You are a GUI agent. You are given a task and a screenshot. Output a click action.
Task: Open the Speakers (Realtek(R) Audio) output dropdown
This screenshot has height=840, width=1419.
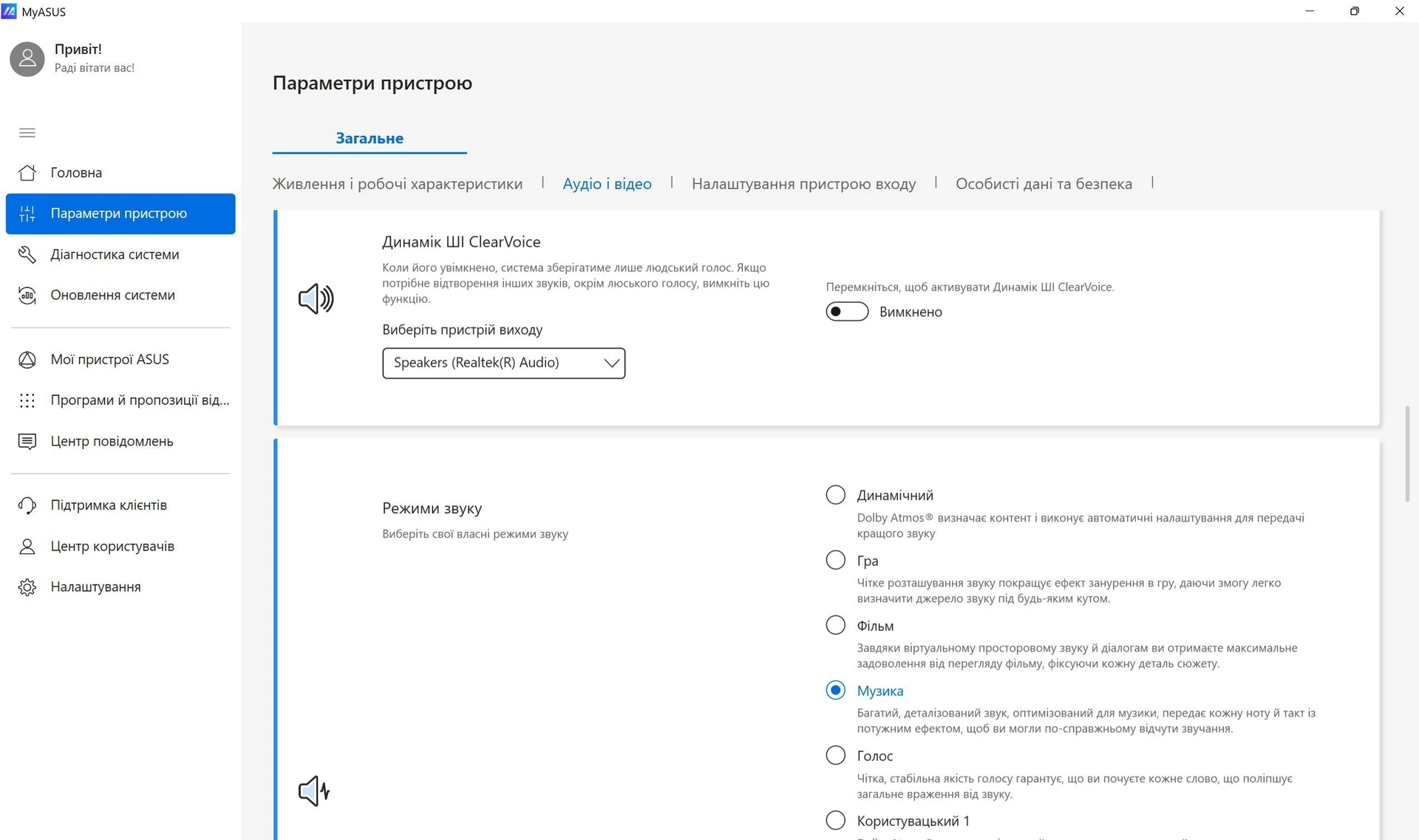(503, 363)
